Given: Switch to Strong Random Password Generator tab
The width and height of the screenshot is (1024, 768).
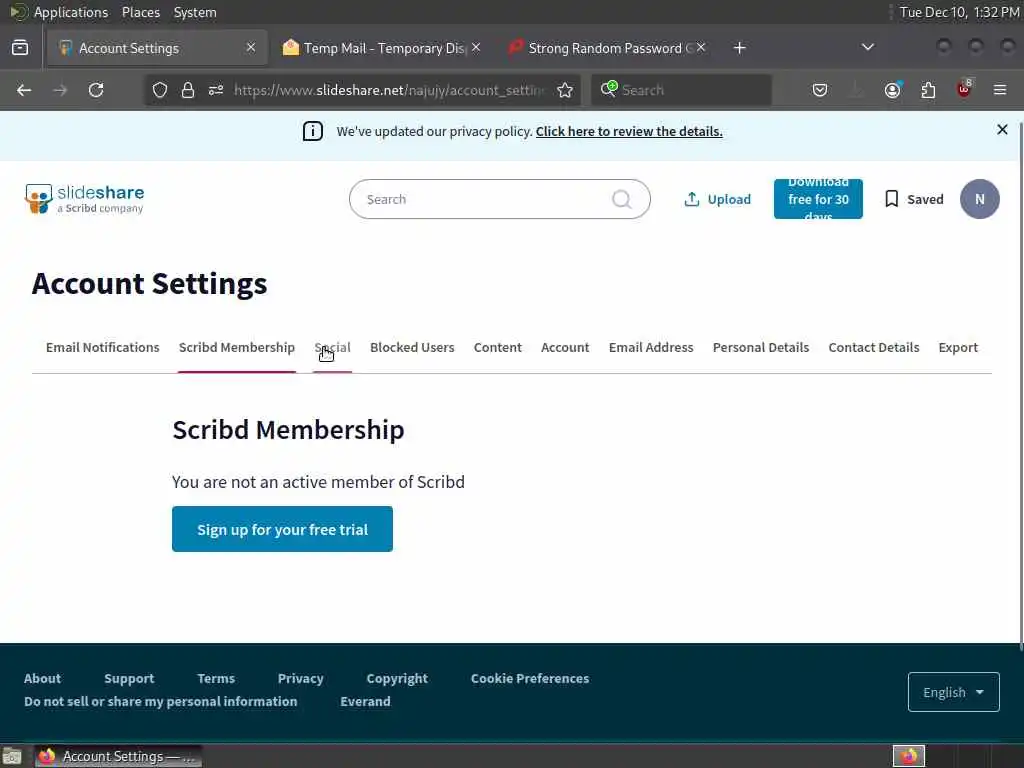Looking at the screenshot, I should 608,48.
